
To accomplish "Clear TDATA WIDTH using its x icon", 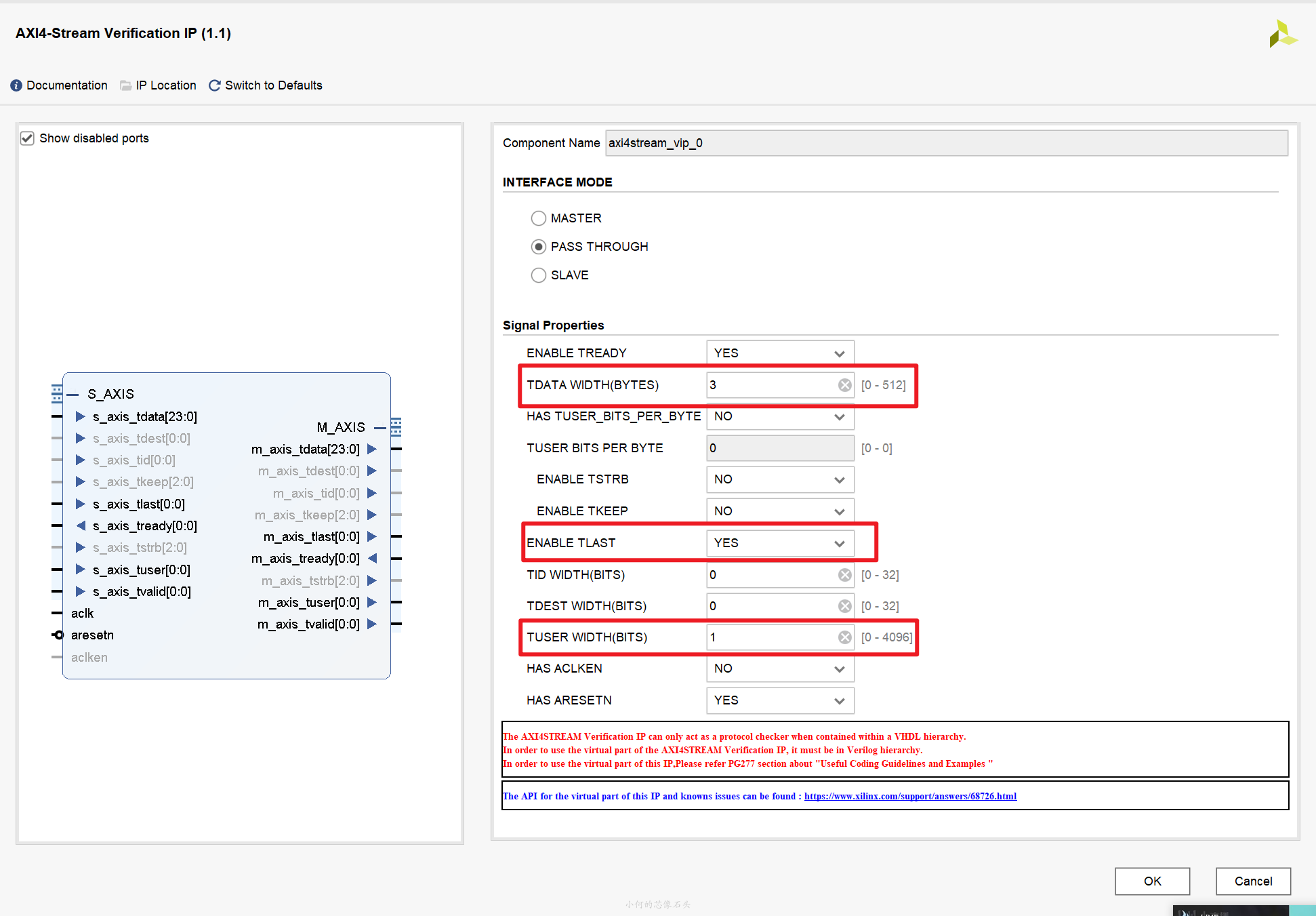I will [x=844, y=384].
